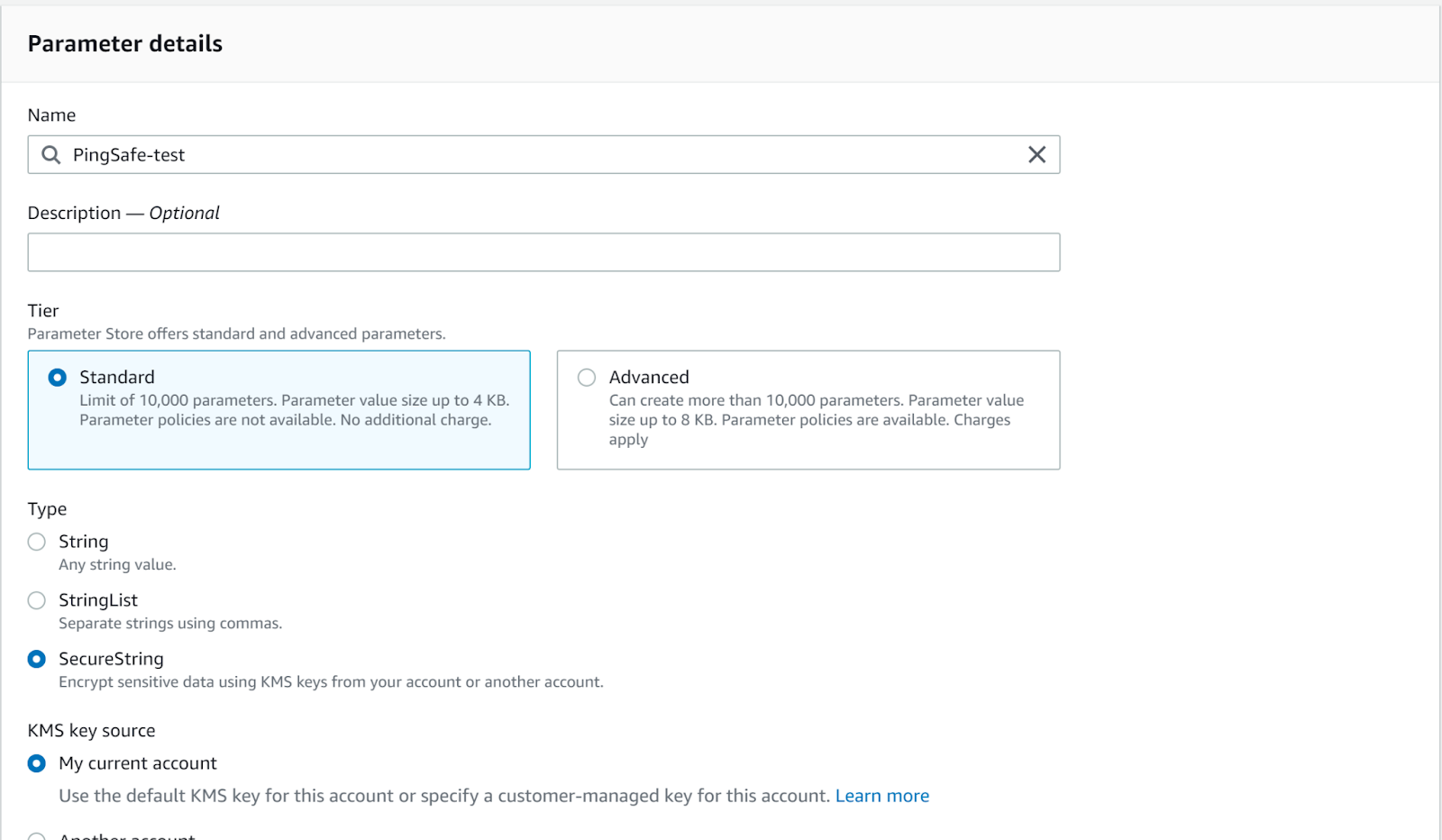
Task: Pick the StringList type radio button
Action: 37,600
